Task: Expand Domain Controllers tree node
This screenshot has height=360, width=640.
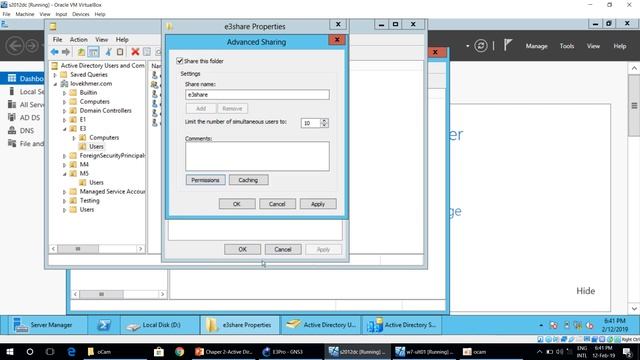Action: click(64, 111)
